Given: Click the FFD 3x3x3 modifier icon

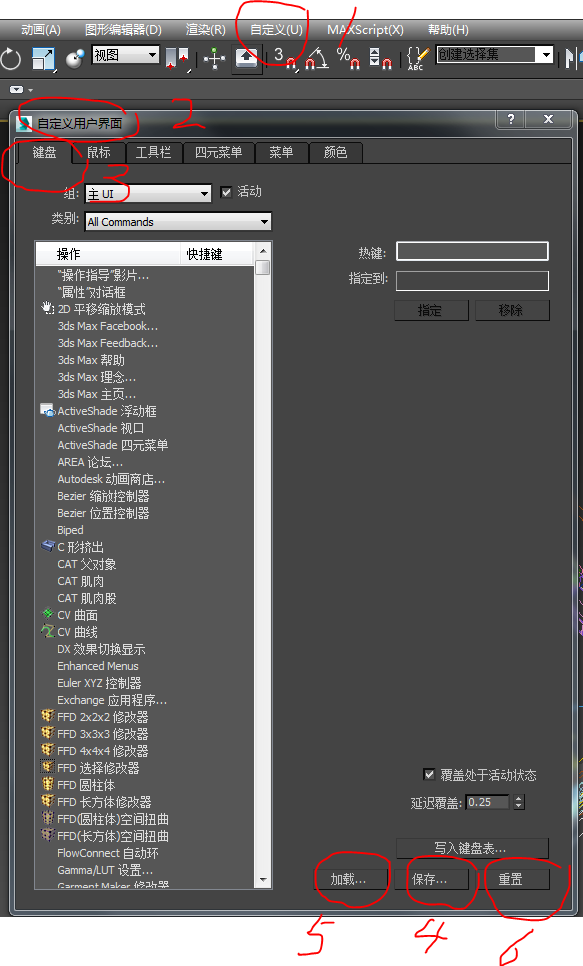Looking at the screenshot, I should click(x=47, y=733).
